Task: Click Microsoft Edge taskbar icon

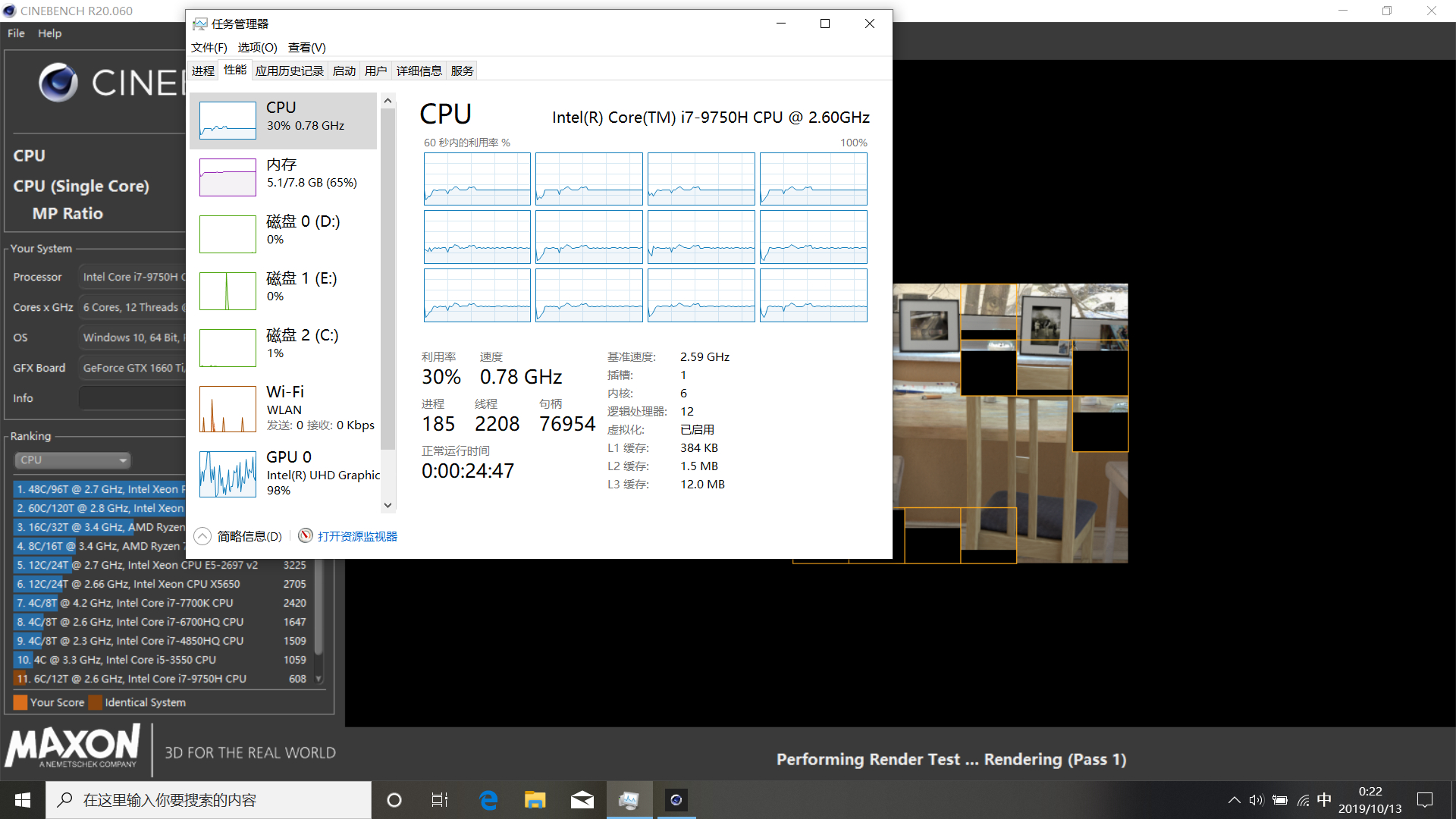Action: point(488,800)
